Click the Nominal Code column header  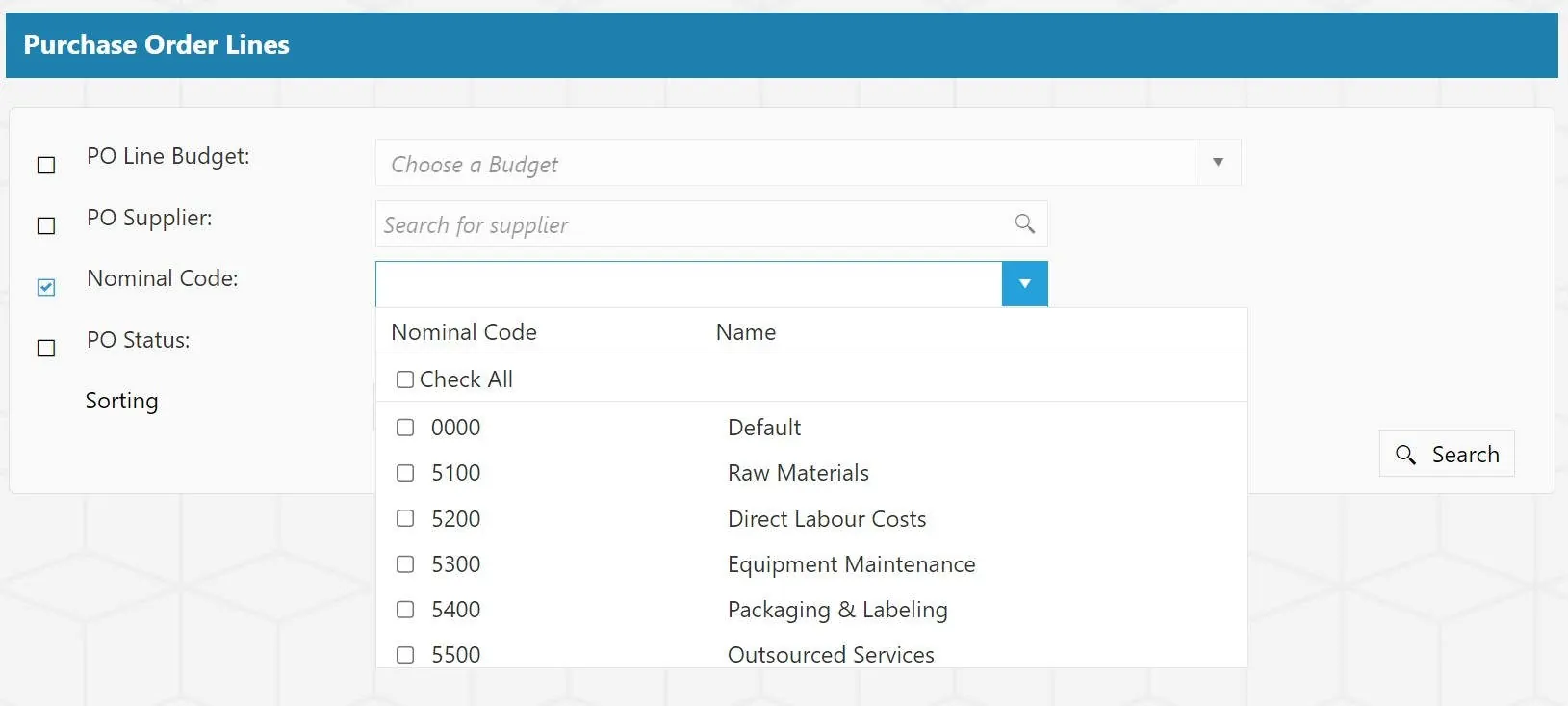point(464,332)
